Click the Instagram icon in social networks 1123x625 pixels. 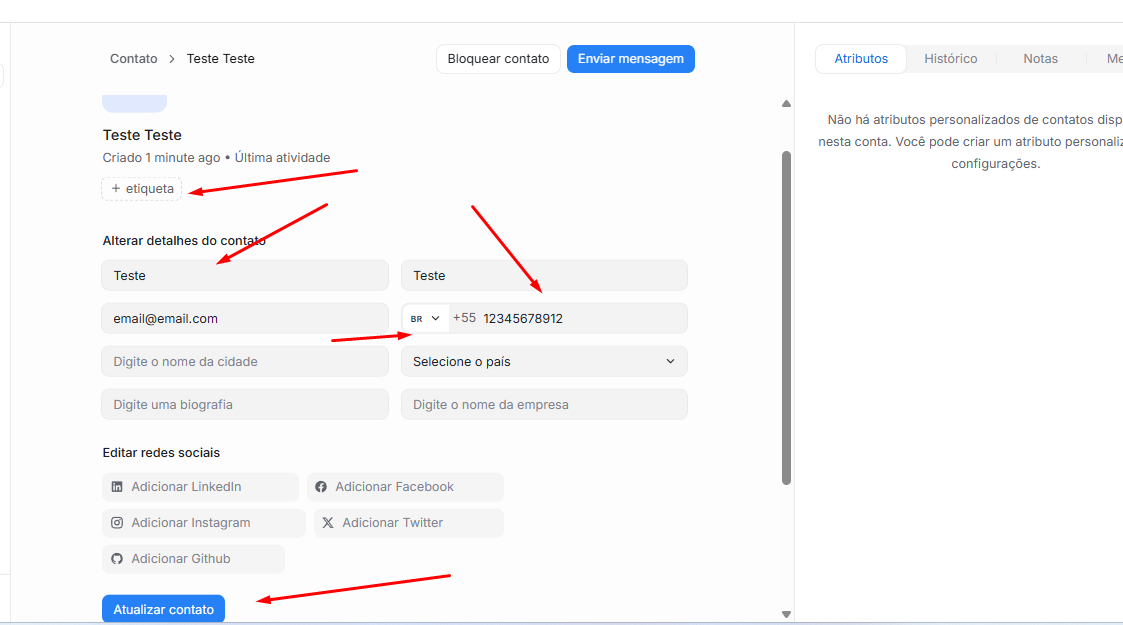(x=117, y=523)
